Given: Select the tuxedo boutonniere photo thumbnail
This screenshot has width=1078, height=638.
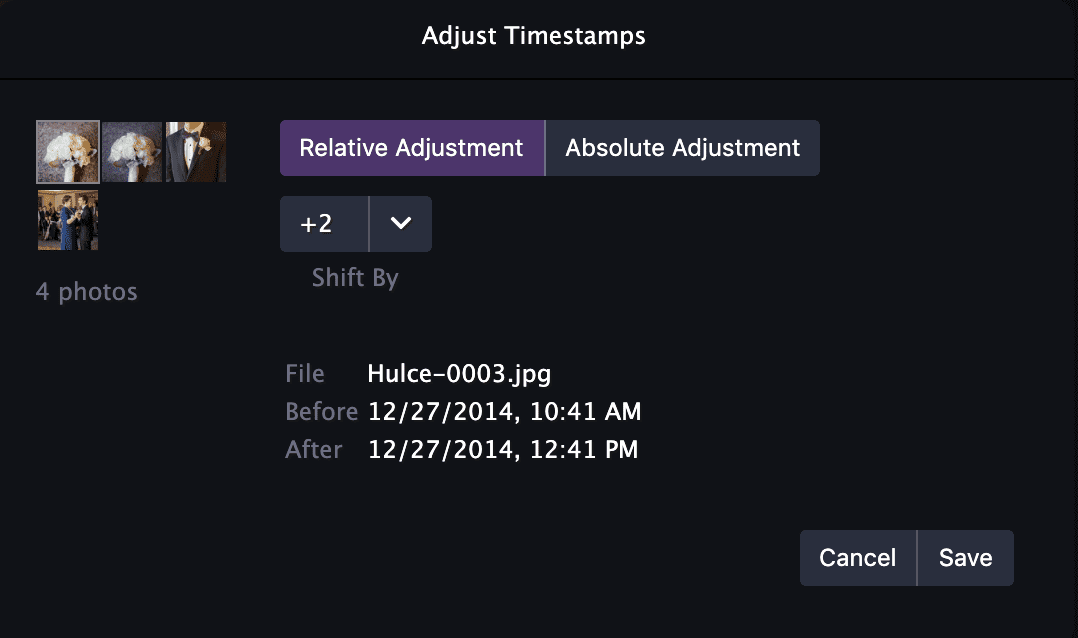Looking at the screenshot, I should [196, 151].
